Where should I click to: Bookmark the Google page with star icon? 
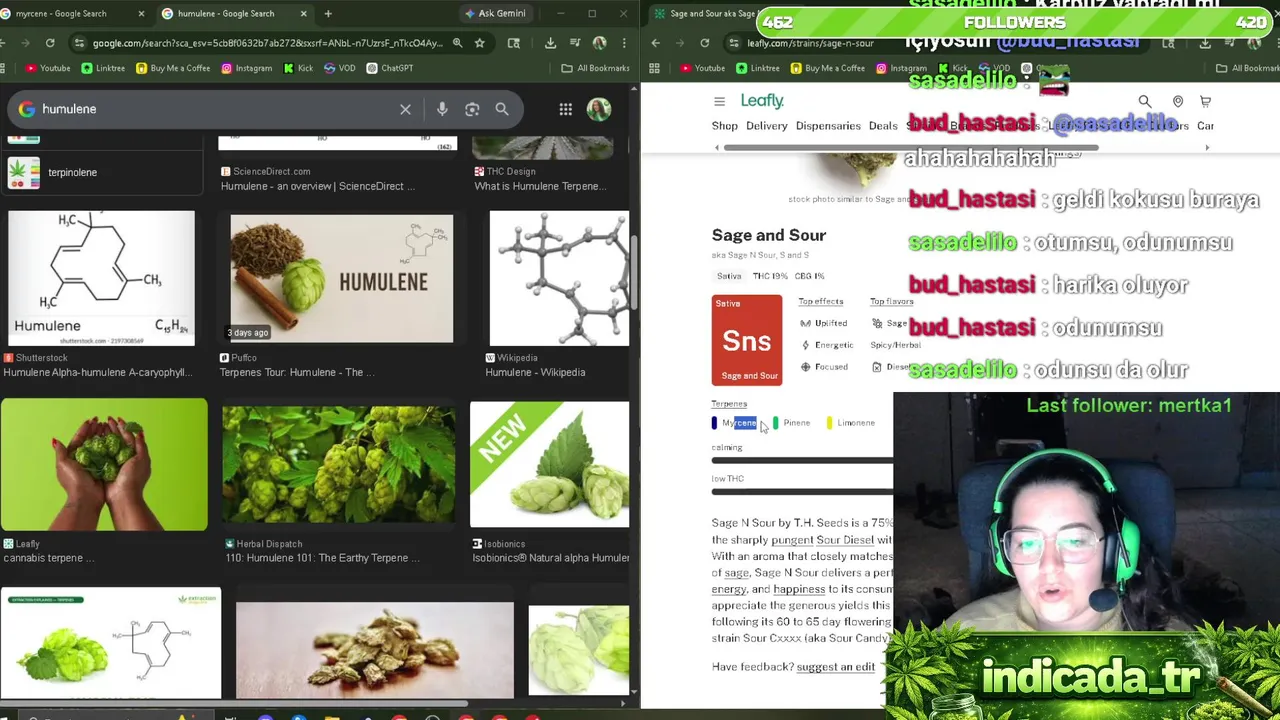[480, 43]
